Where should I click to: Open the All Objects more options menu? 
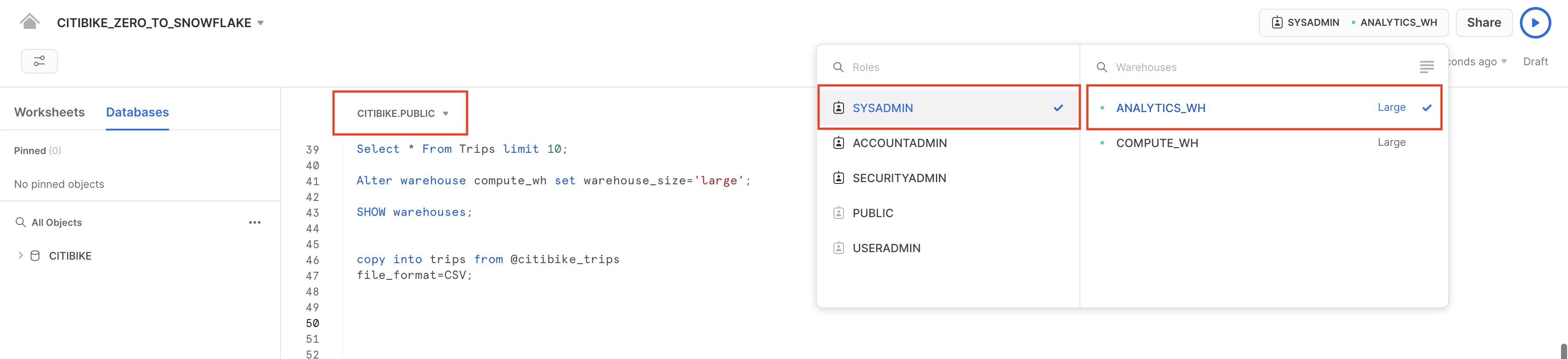(254, 222)
